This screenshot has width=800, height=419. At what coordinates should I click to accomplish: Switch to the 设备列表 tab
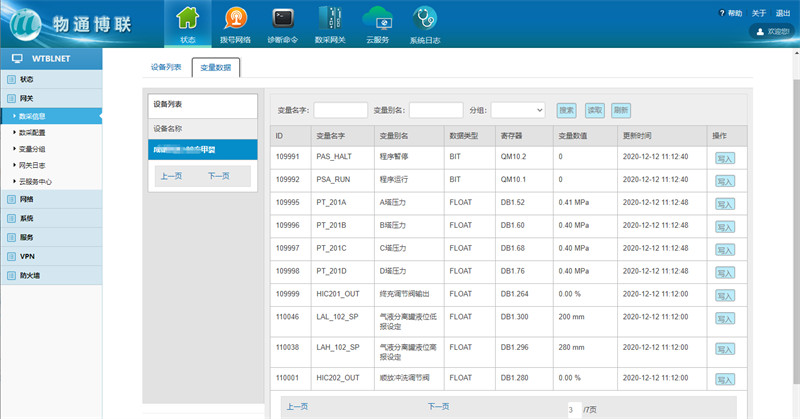pyautogui.click(x=166, y=67)
